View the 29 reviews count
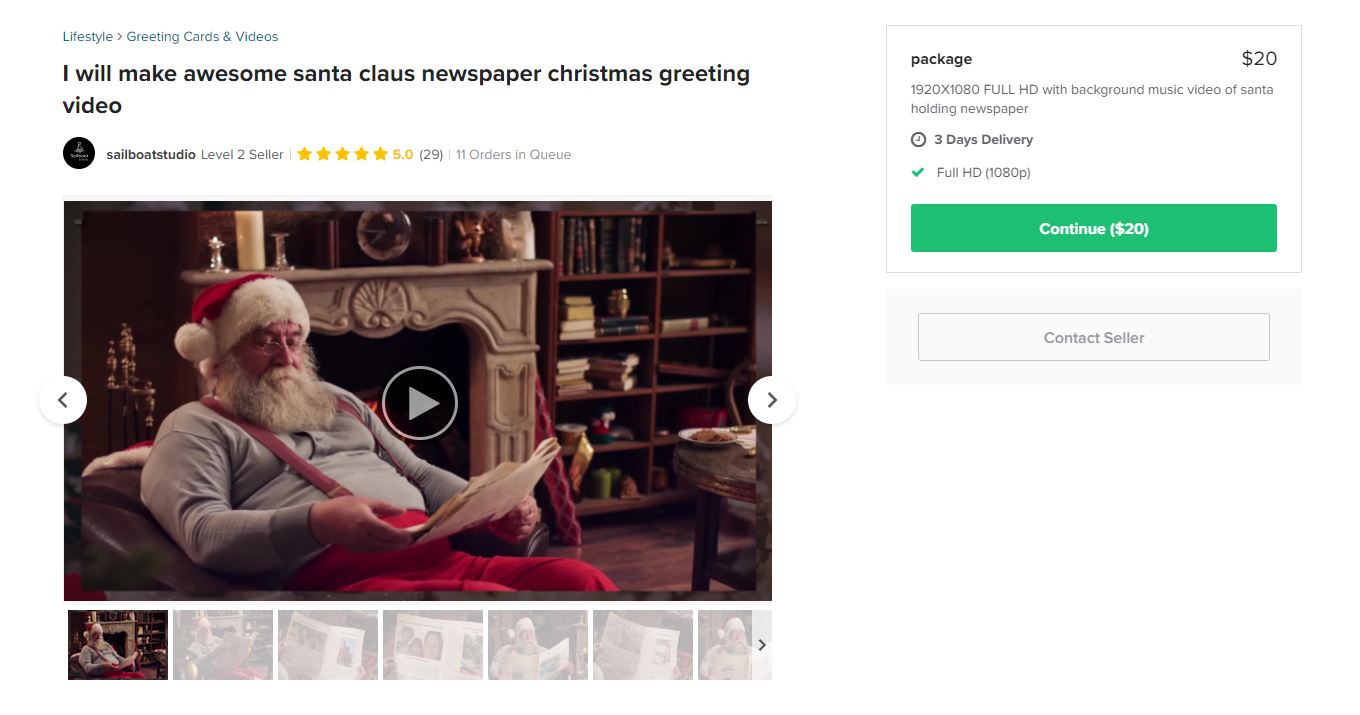1360x715 pixels. pyautogui.click(x=431, y=154)
